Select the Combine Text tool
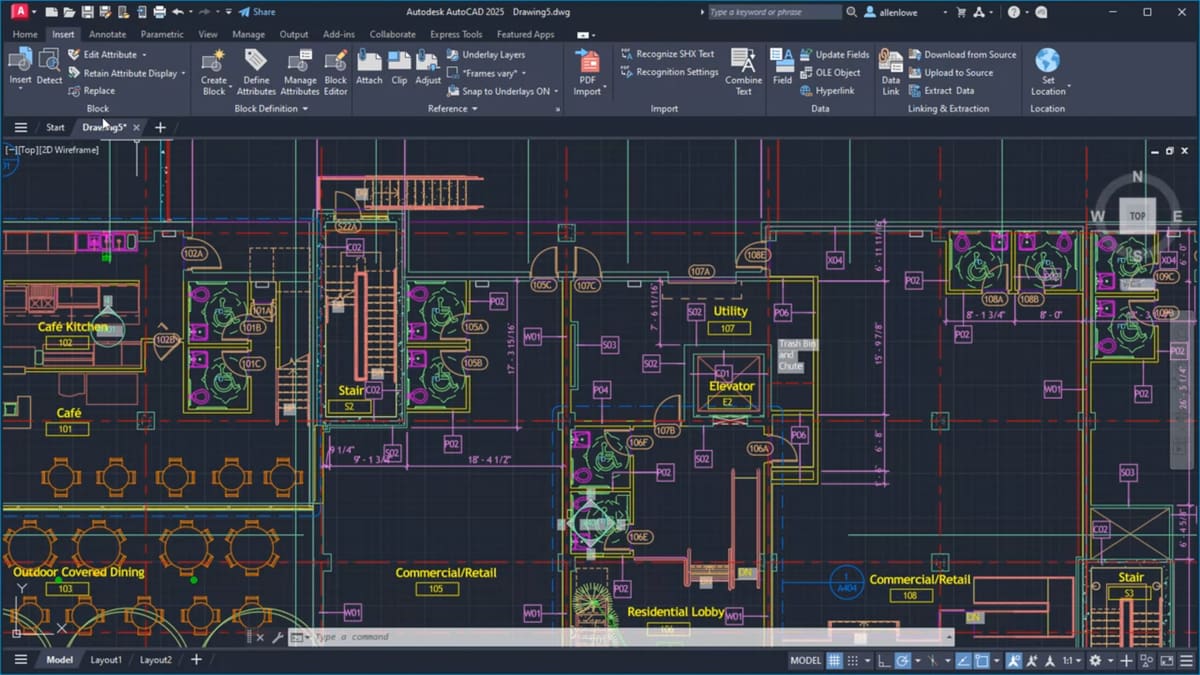Viewport: 1200px width, 675px height. tap(743, 70)
